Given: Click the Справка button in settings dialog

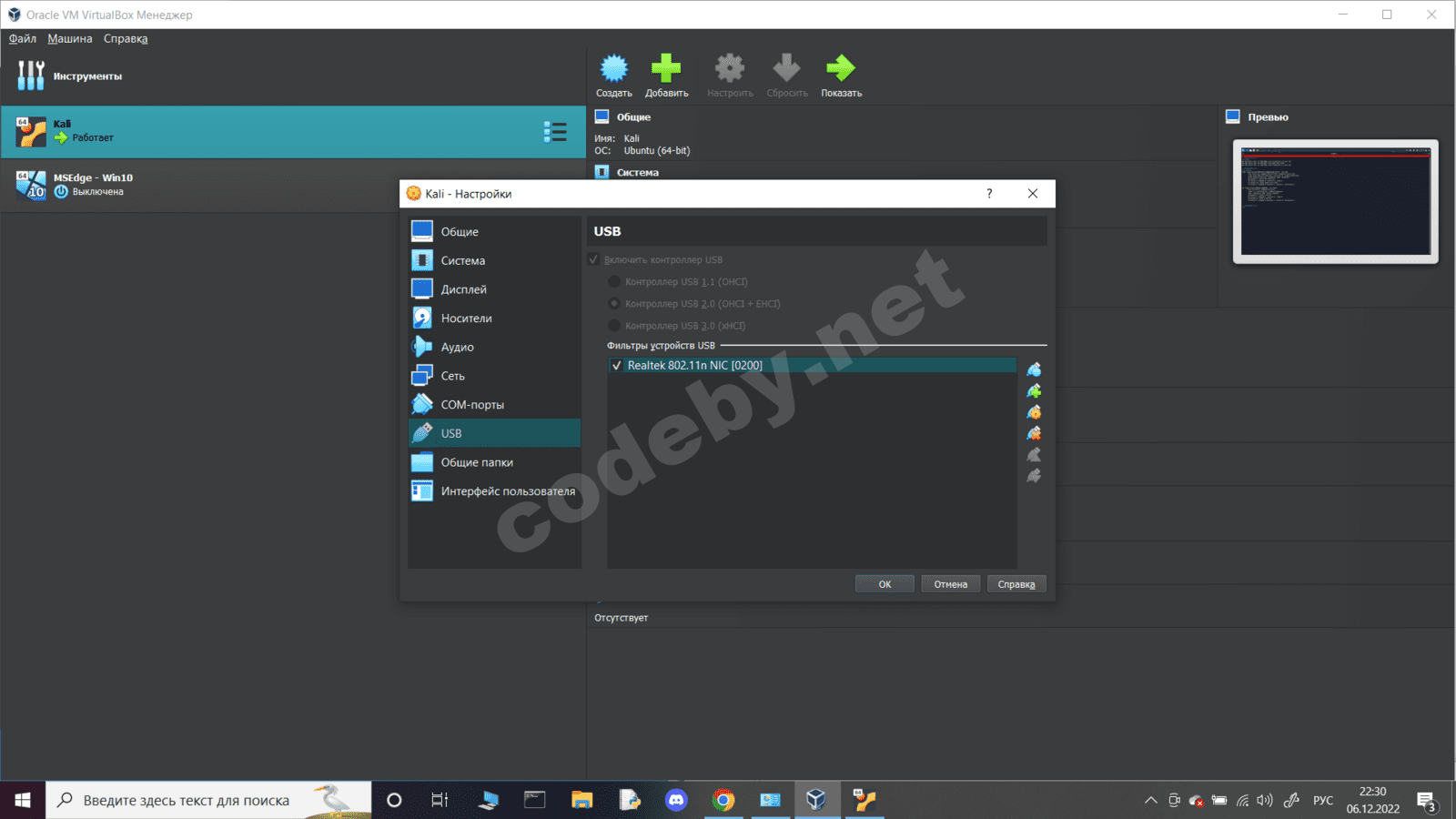Looking at the screenshot, I should point(1016,584).
